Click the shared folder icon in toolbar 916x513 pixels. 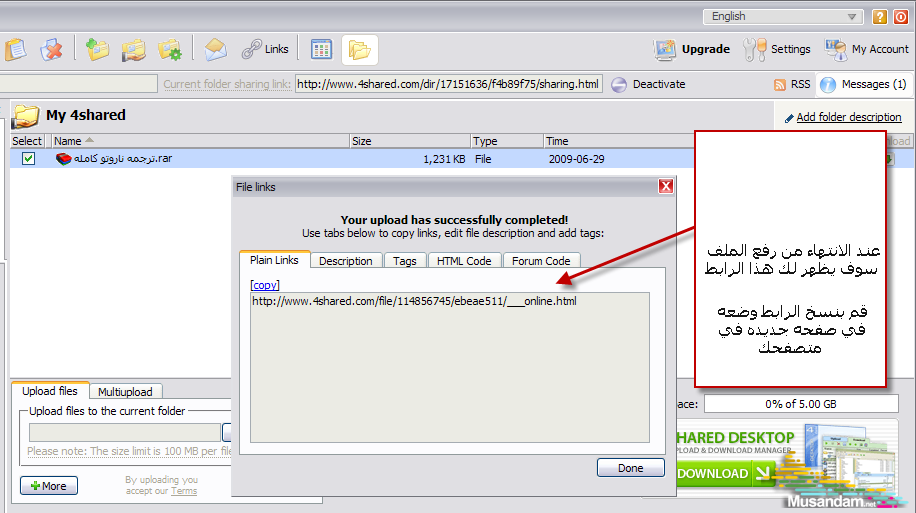coord(134,50)
